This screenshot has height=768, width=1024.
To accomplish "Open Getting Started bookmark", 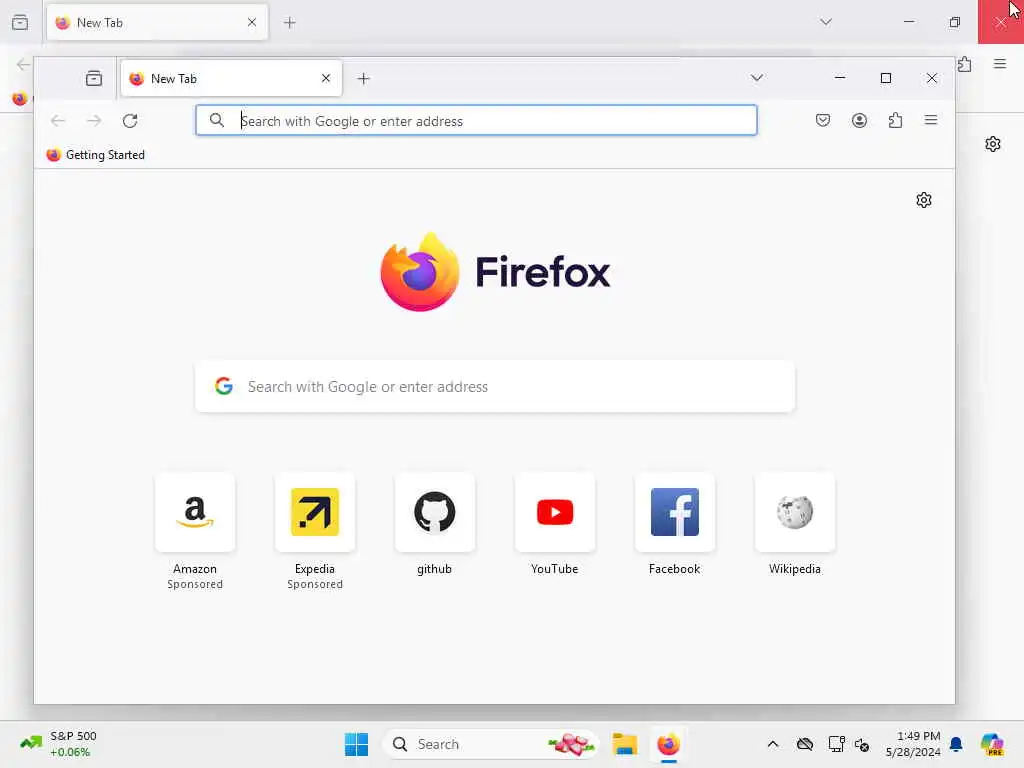I will click(x=95, y=155).
